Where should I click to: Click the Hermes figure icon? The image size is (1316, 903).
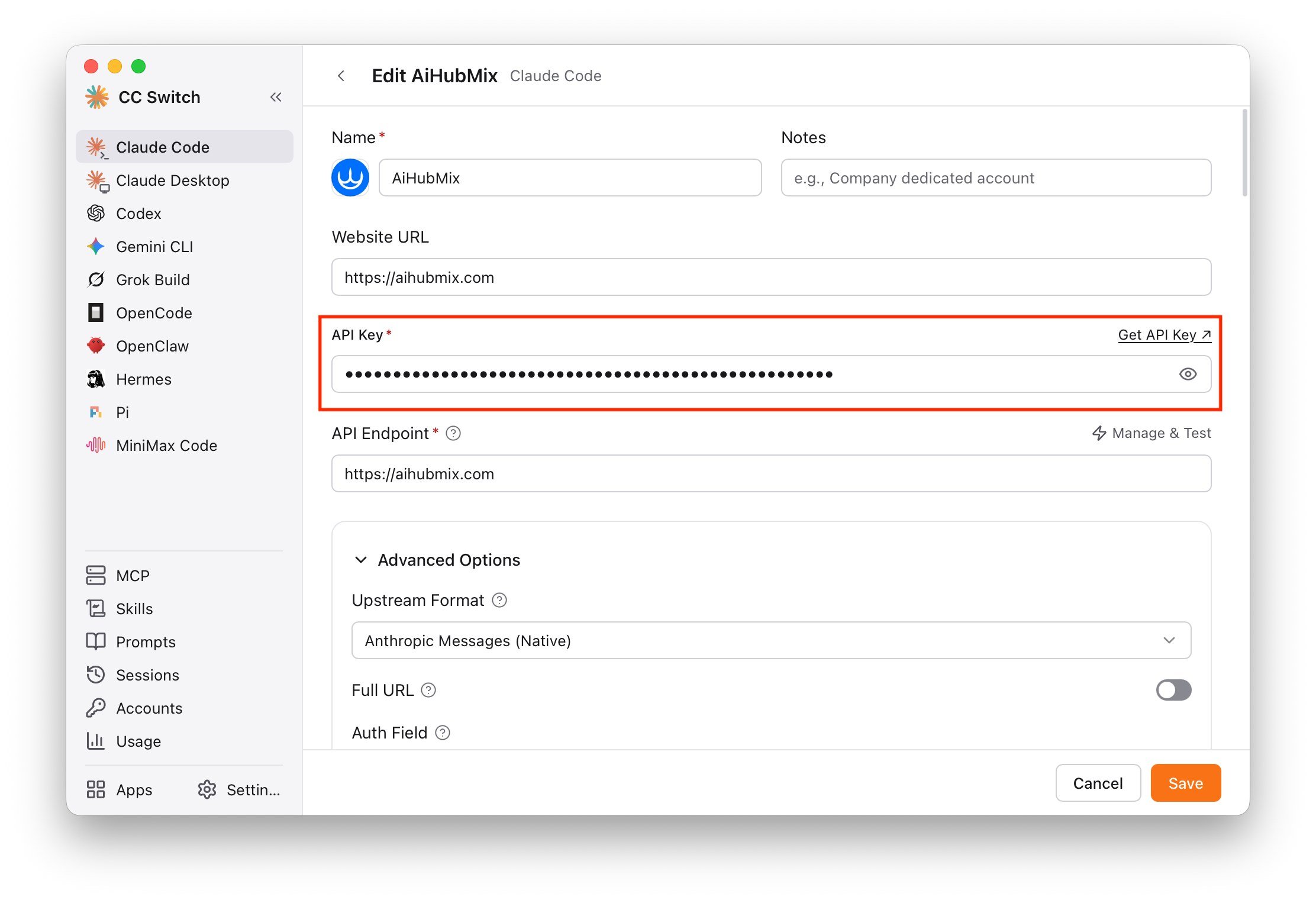[96, 379]
